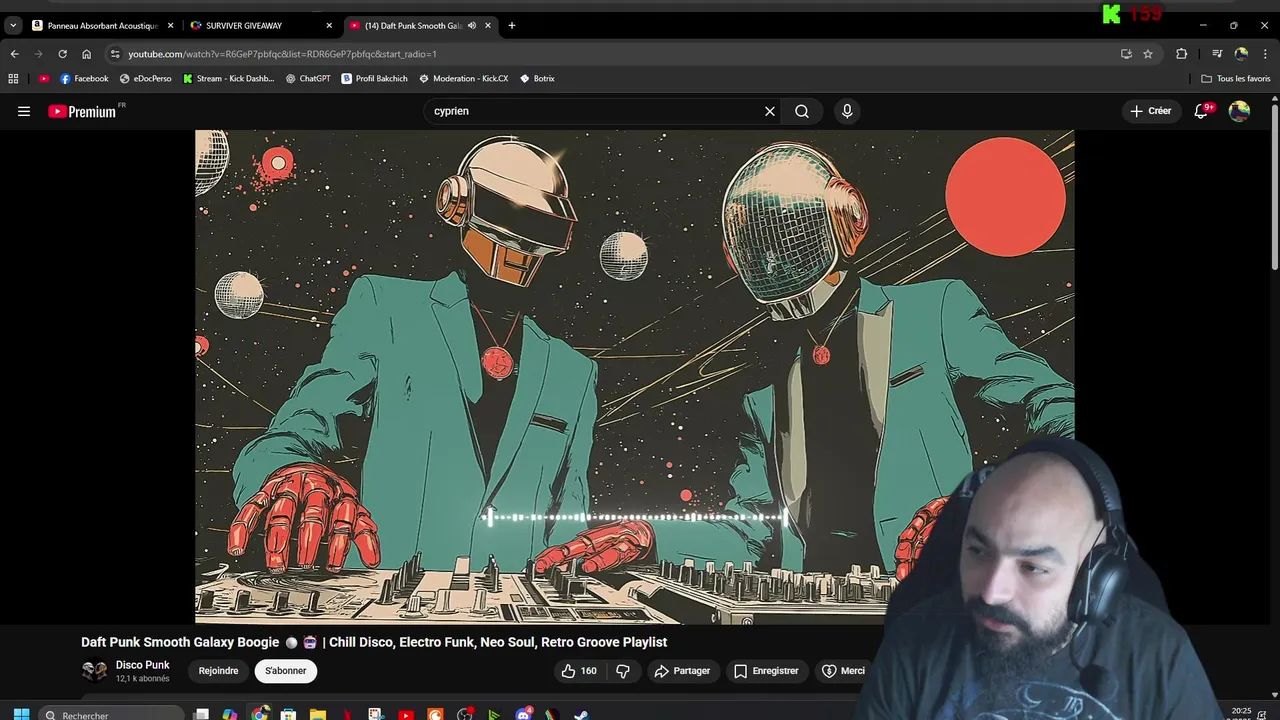Screen dimensions: 1280x720
Task: Open the YouTube guide hamburger menu
Action: 24,111
